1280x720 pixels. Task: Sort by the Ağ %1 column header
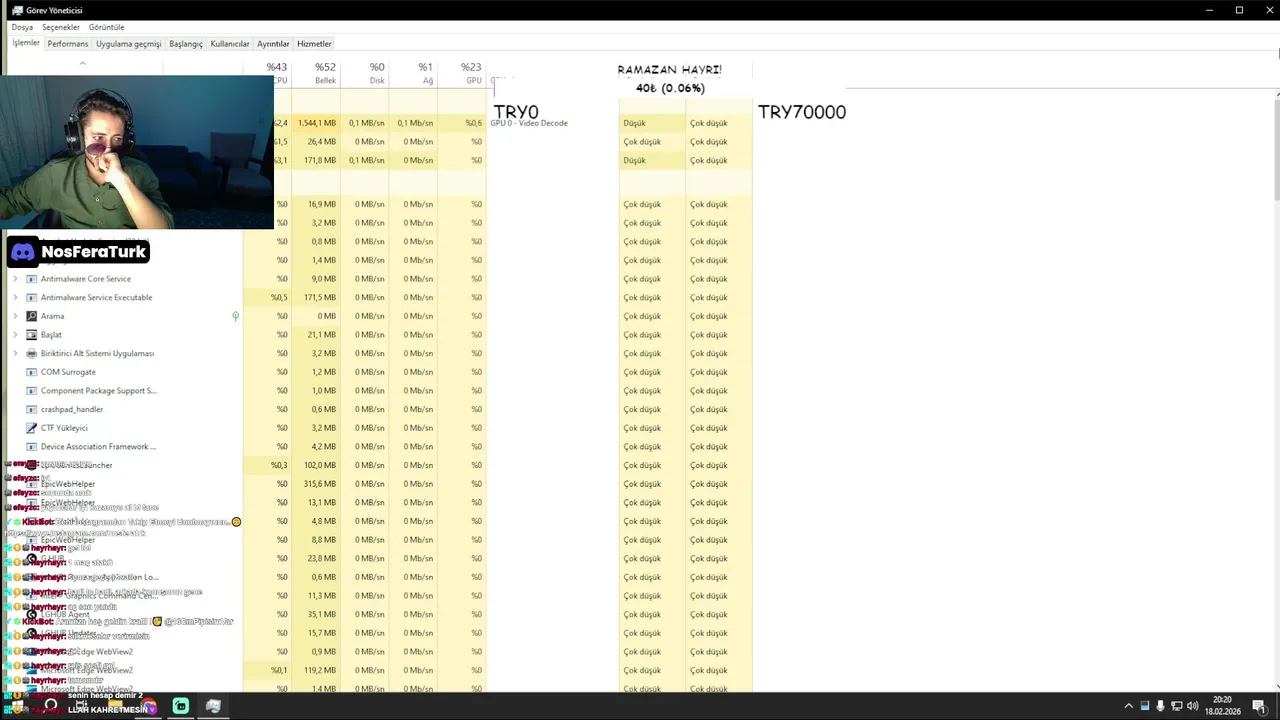(x=413, y=73)
